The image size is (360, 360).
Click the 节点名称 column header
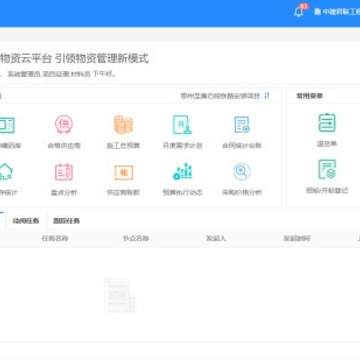pos(136,238)
